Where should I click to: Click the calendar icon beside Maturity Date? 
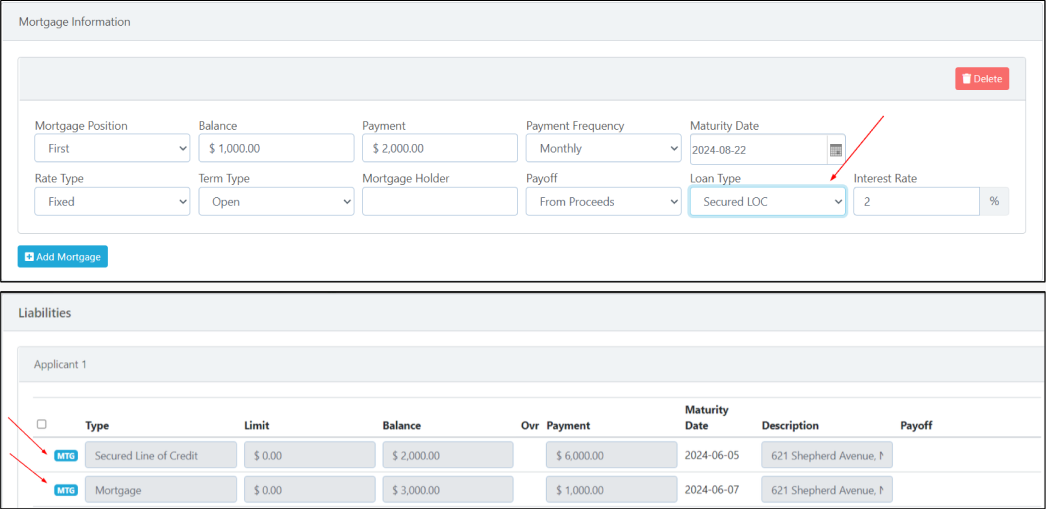[836, 149]
